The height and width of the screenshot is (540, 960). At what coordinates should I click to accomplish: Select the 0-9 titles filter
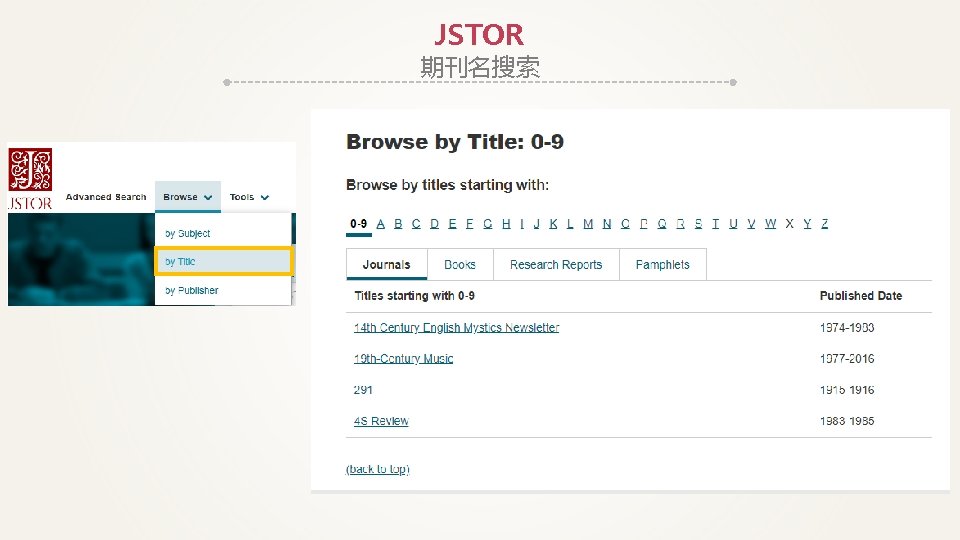click(359, 223)
